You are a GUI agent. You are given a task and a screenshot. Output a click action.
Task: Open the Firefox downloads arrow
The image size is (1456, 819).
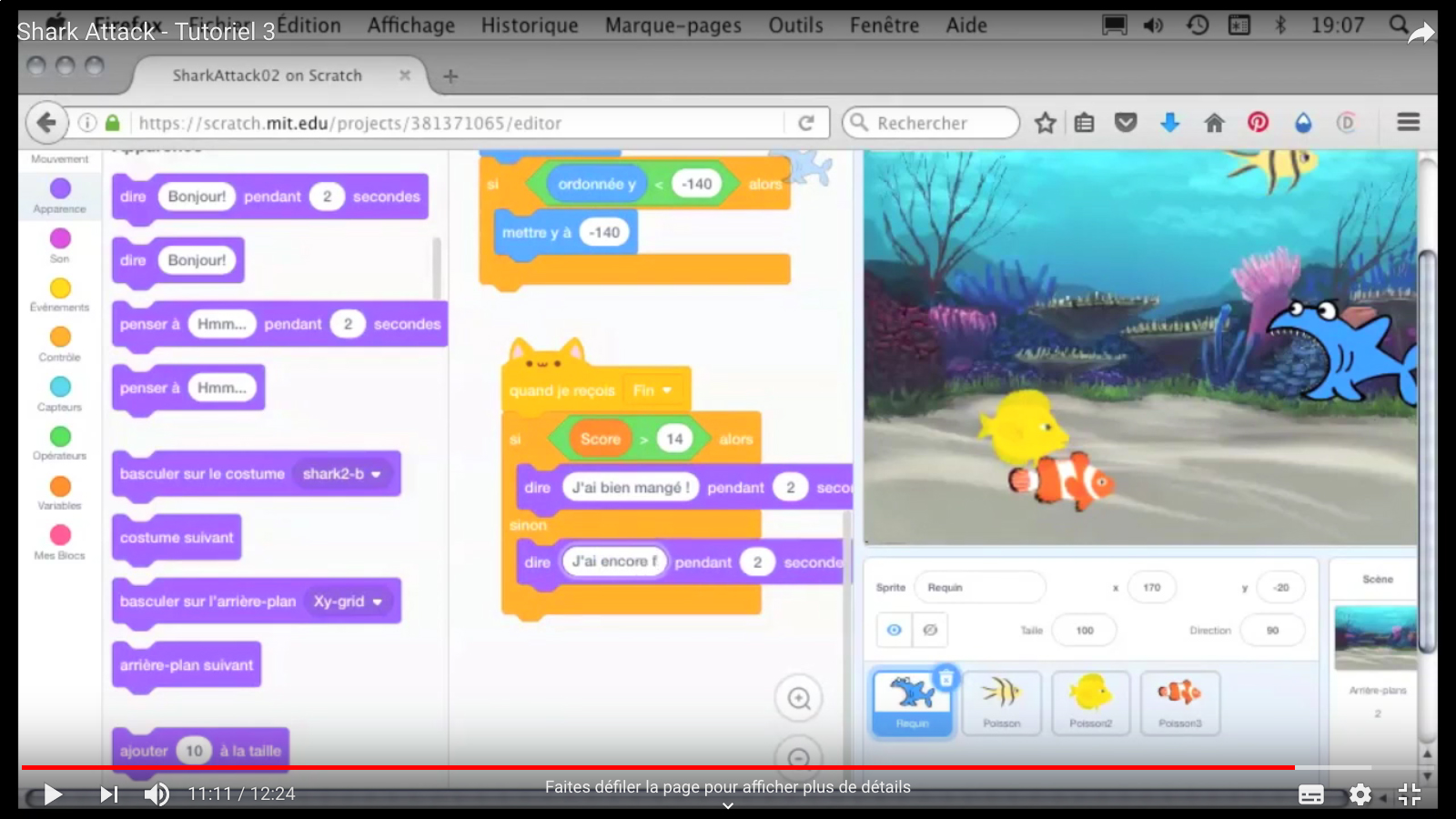pos(1170,122)
